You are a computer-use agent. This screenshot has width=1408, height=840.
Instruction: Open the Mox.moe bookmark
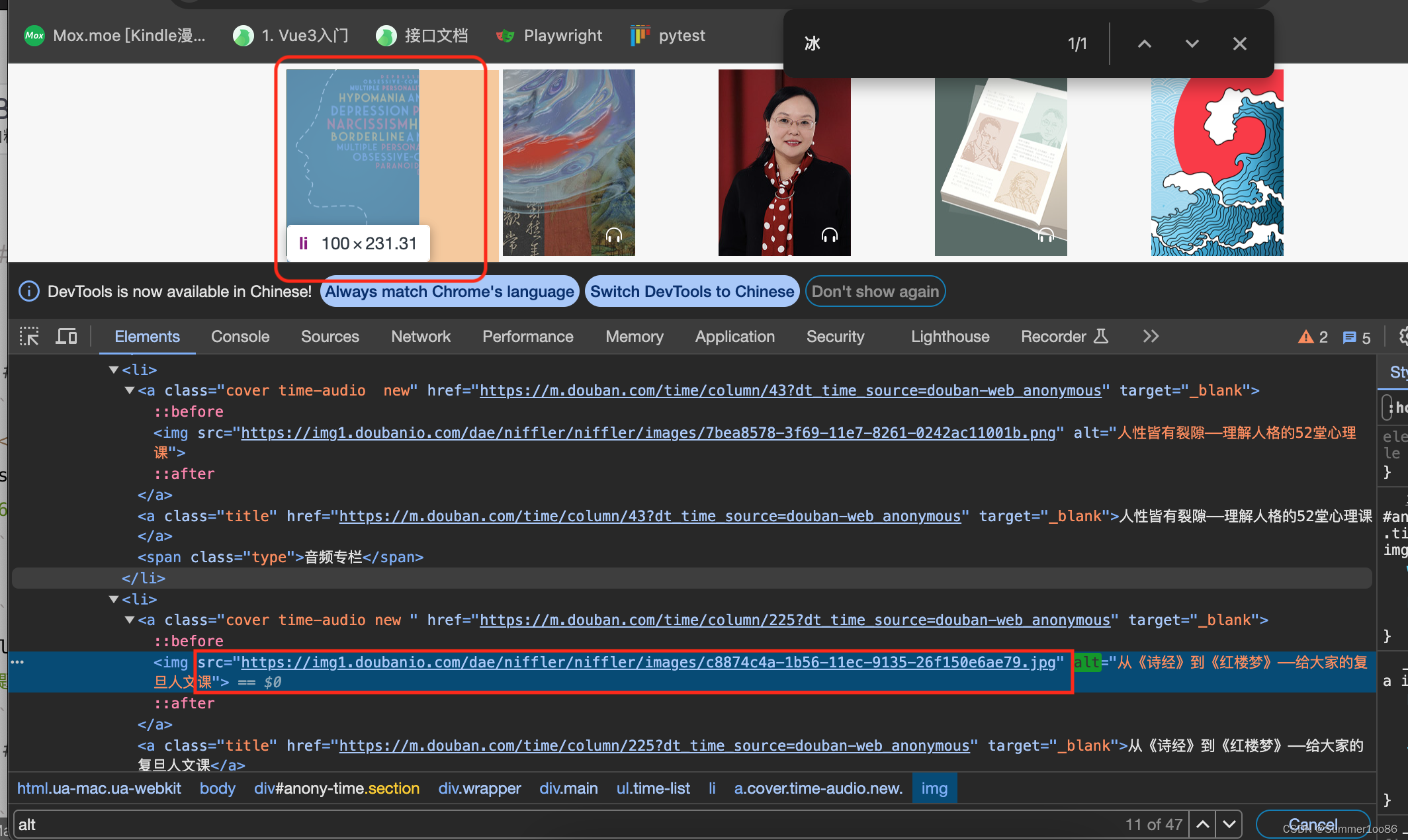(115, 36)
